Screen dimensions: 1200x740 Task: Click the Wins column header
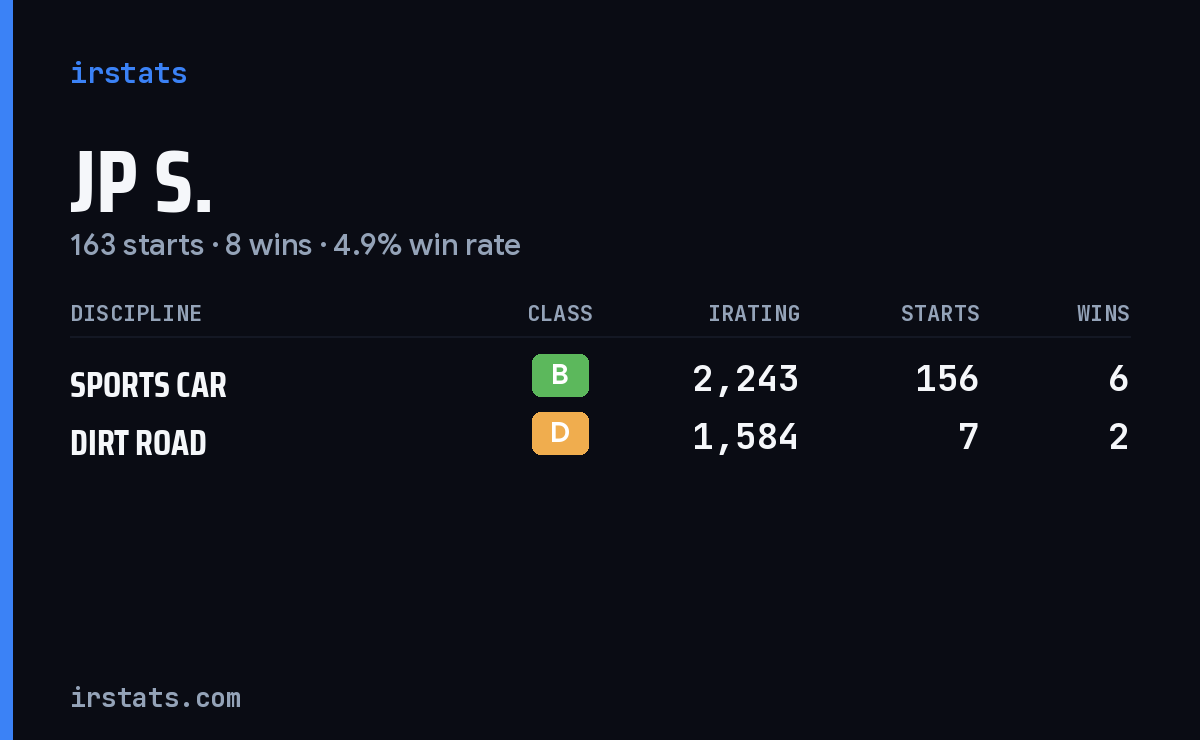pyautogui.click(x=1103, y=313)
